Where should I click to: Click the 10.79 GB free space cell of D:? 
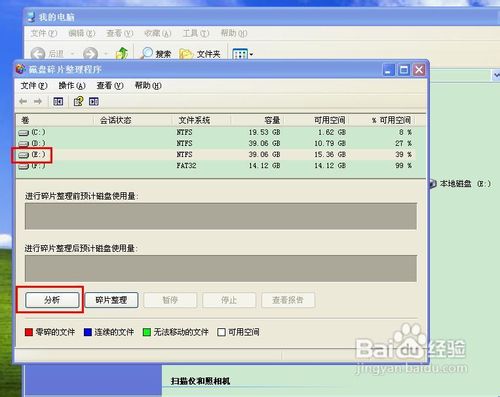tap(330, 143)
